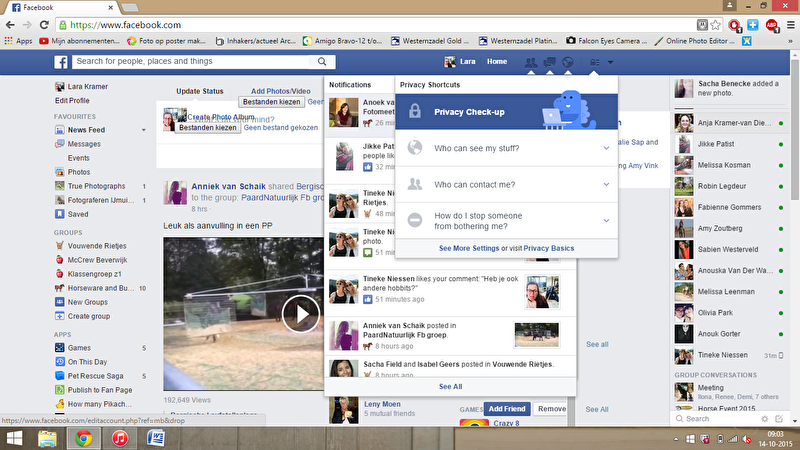800x450 pixels.
Task: Play the video in the news feed
Action: click(x=300, y=315)
